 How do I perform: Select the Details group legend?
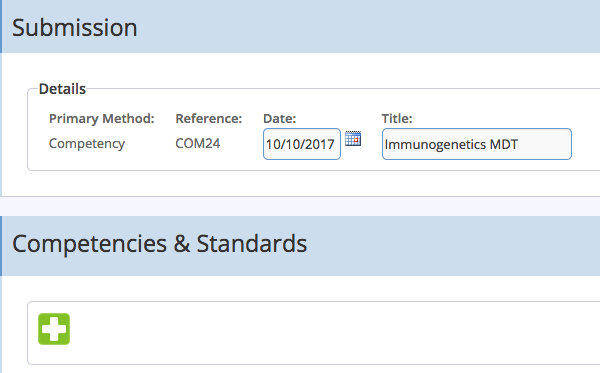tap(62, 89)
